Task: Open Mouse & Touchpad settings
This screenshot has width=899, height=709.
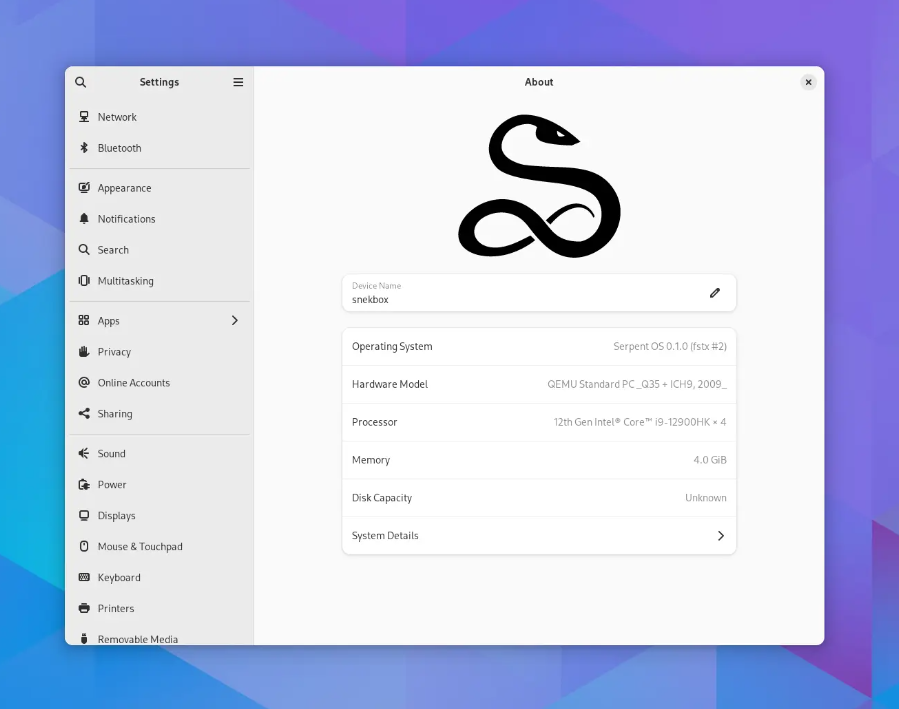Action: 159,546
